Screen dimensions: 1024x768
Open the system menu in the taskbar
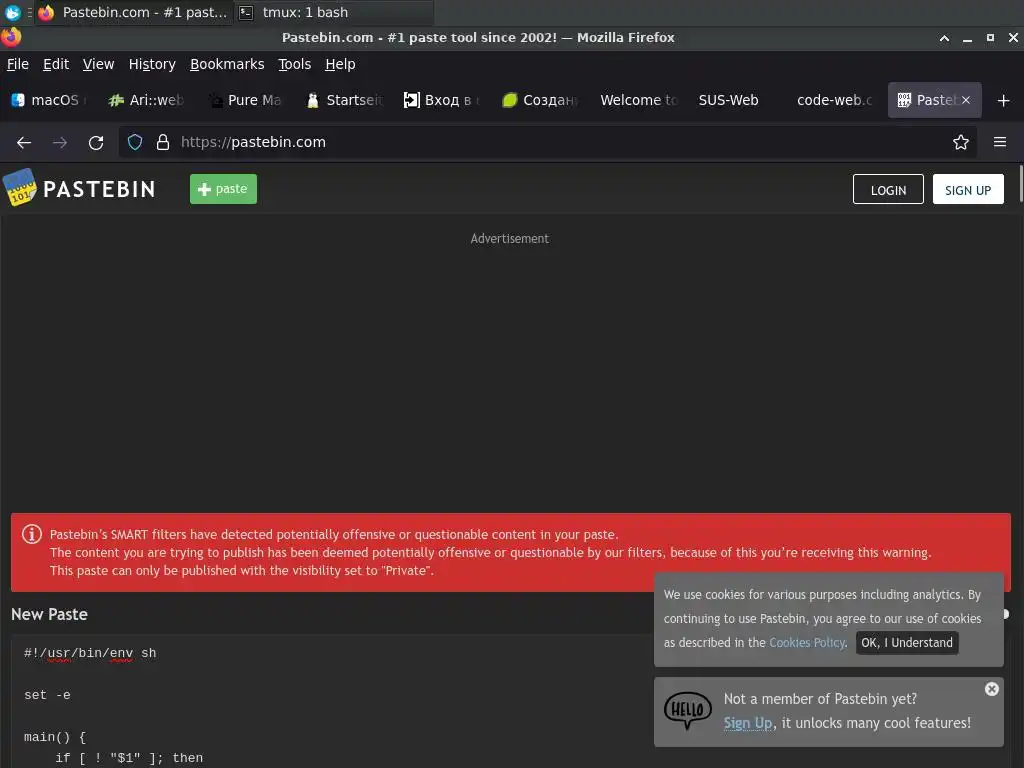(12, 12)
